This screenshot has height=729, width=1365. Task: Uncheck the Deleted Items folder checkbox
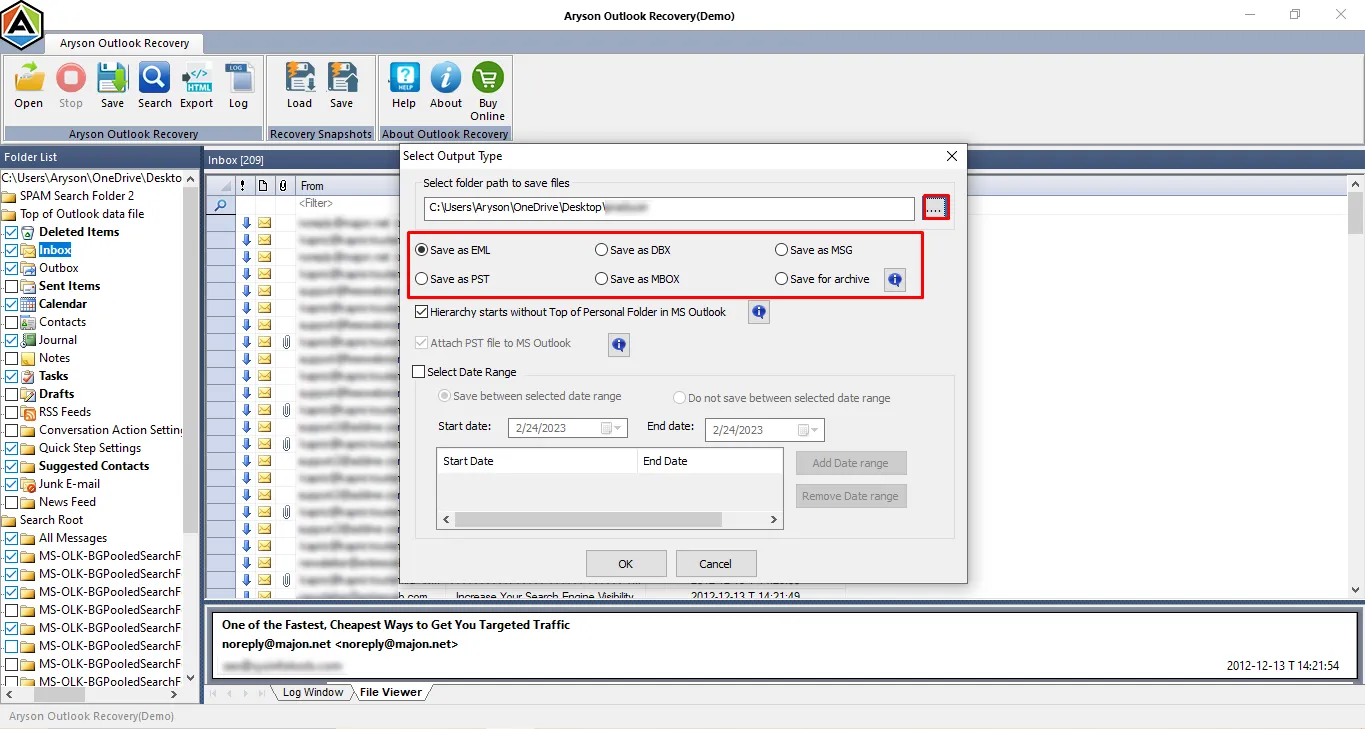tap(11, 232)
